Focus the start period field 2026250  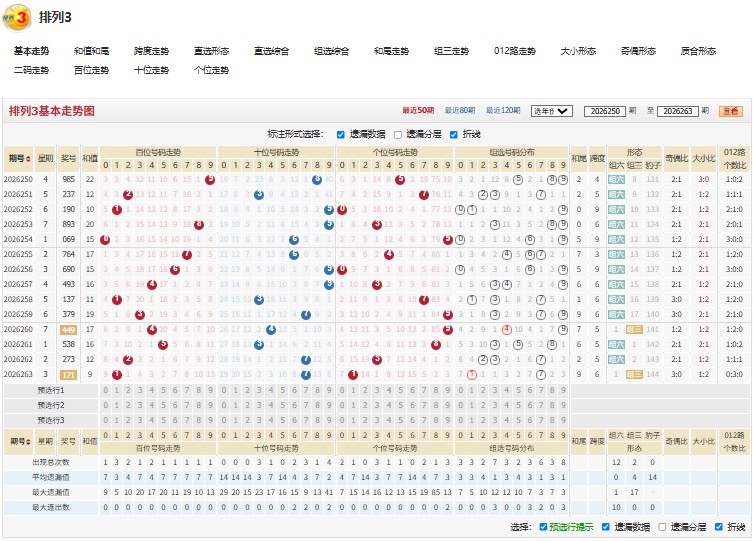tap(605, 111)
